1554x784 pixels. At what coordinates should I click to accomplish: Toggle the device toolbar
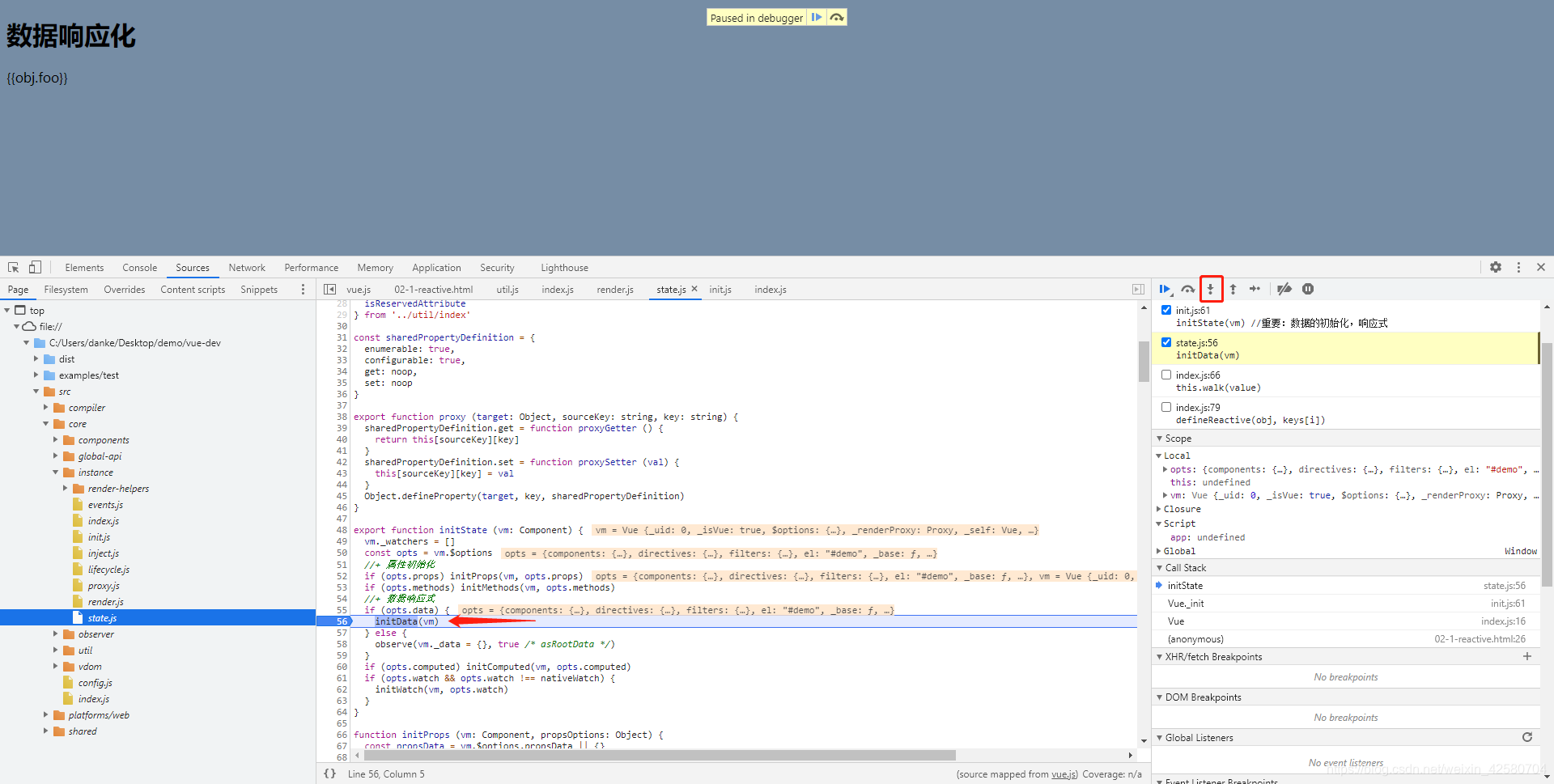(x=35, y=267)
